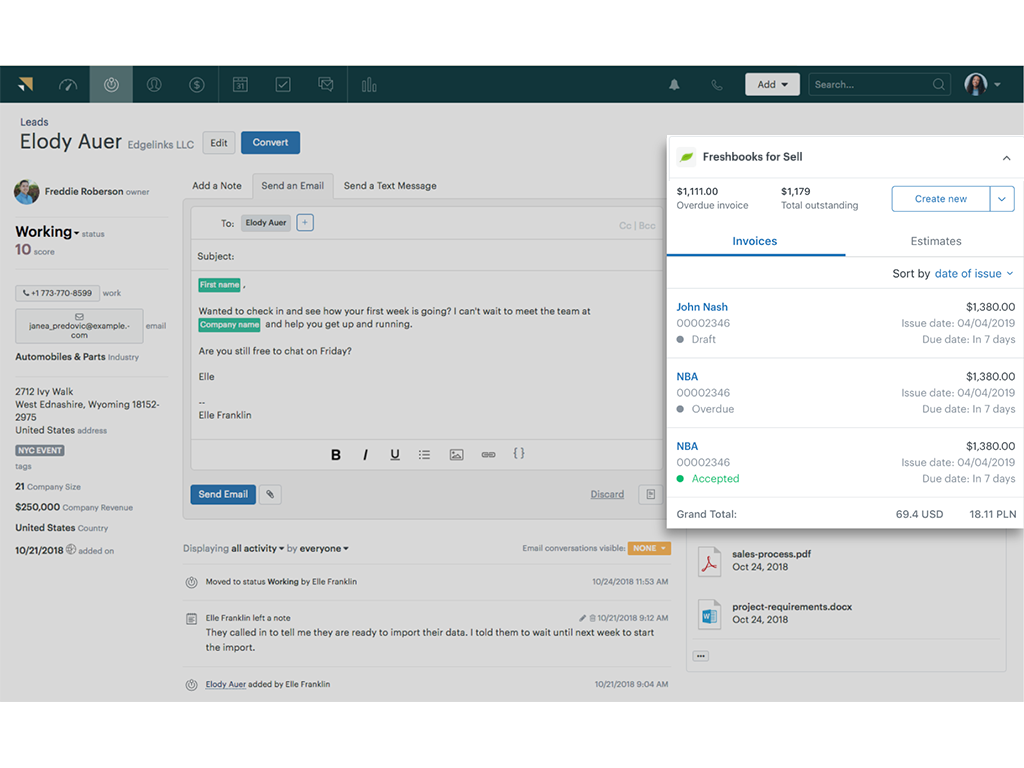Switch to the Send a Text Message tab

391,185
